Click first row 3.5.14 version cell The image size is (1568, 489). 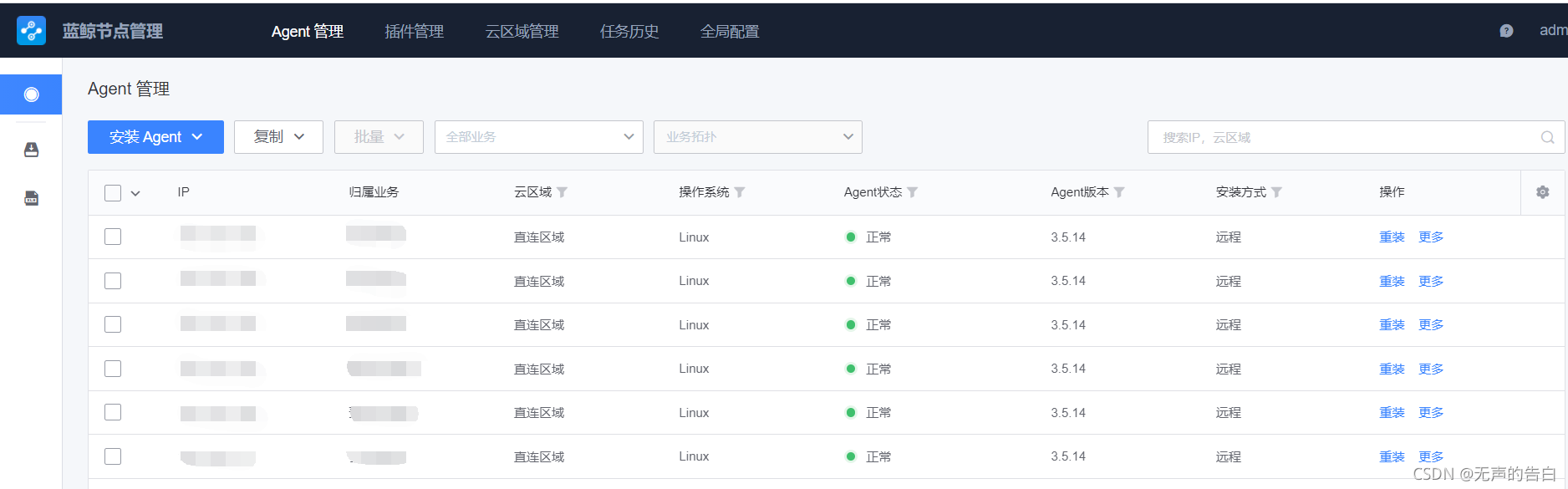pos(1068,237)
